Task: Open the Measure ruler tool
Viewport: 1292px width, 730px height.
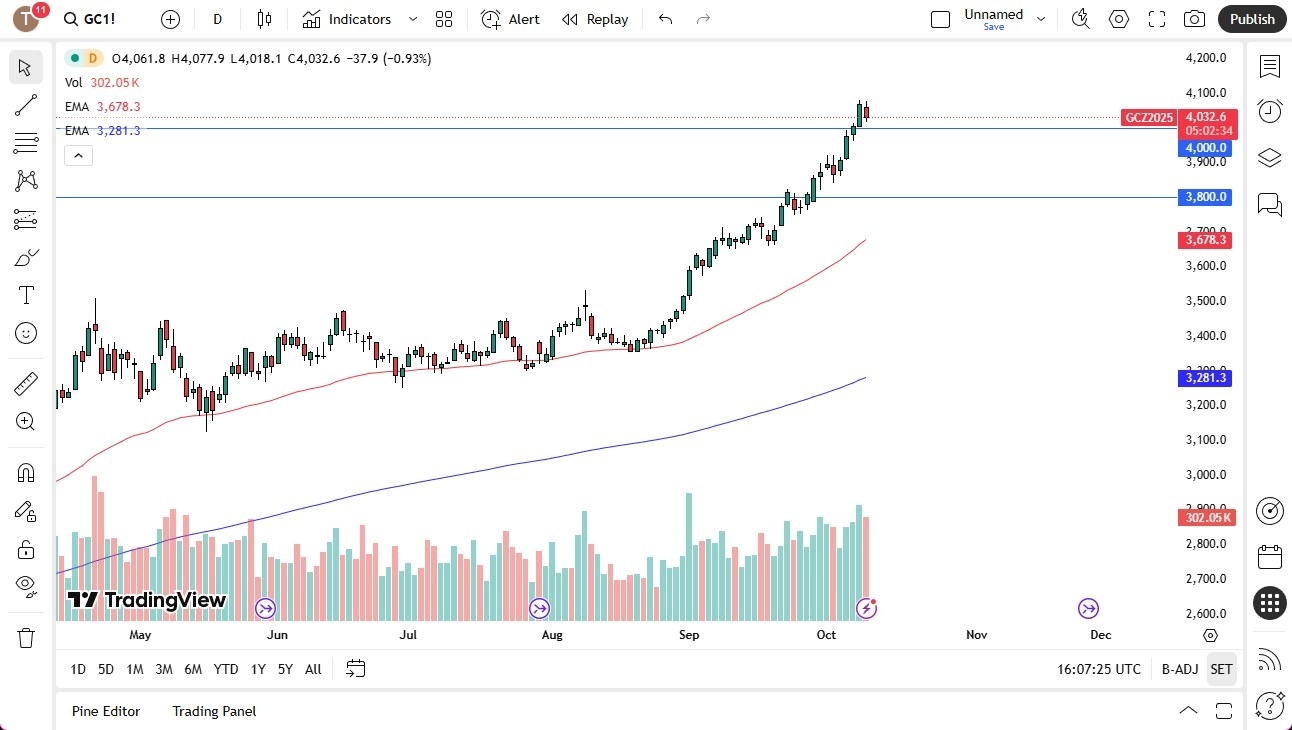Action: coord(26,383)
